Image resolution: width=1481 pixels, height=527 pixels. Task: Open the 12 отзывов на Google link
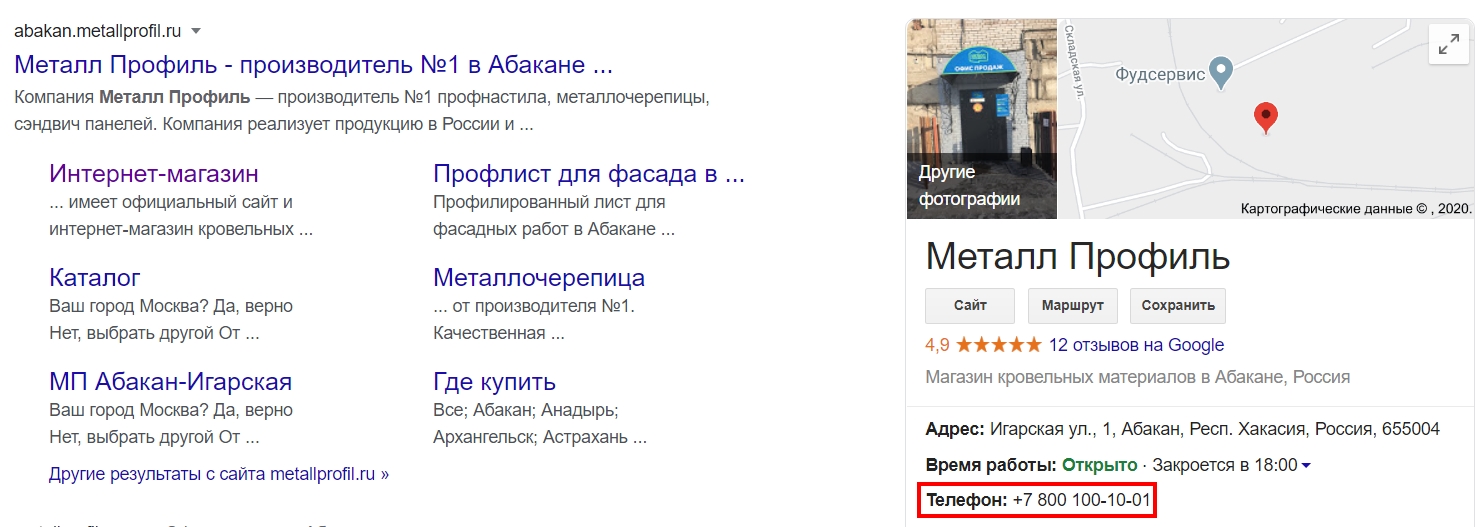click(1136, 345)
